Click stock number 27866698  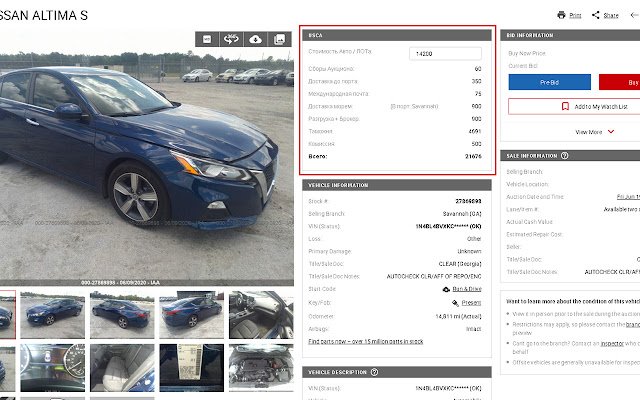click(x=468, y=201)
